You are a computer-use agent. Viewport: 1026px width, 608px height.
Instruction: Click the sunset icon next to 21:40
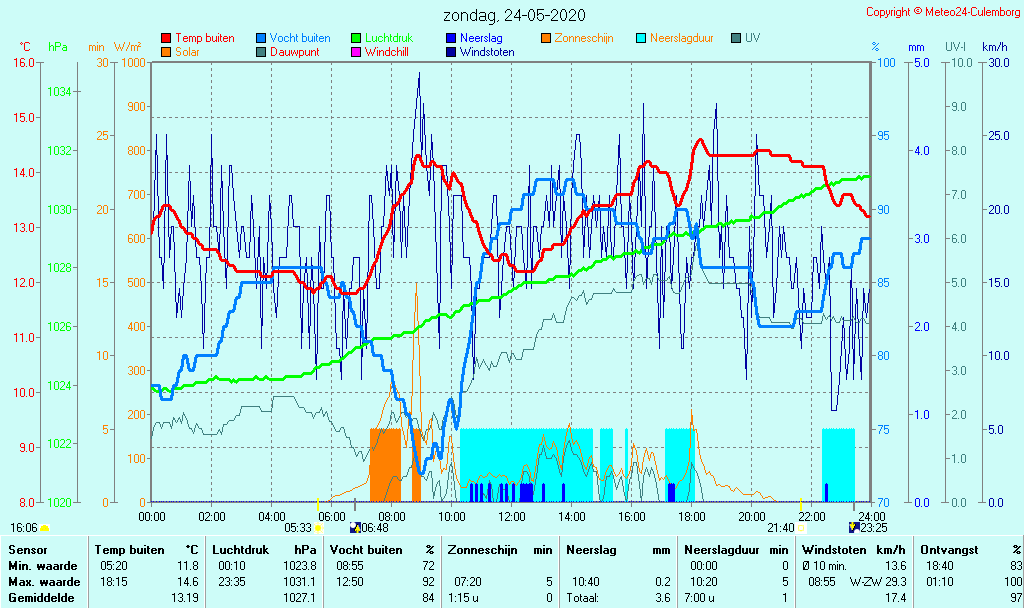click(801, 528)
